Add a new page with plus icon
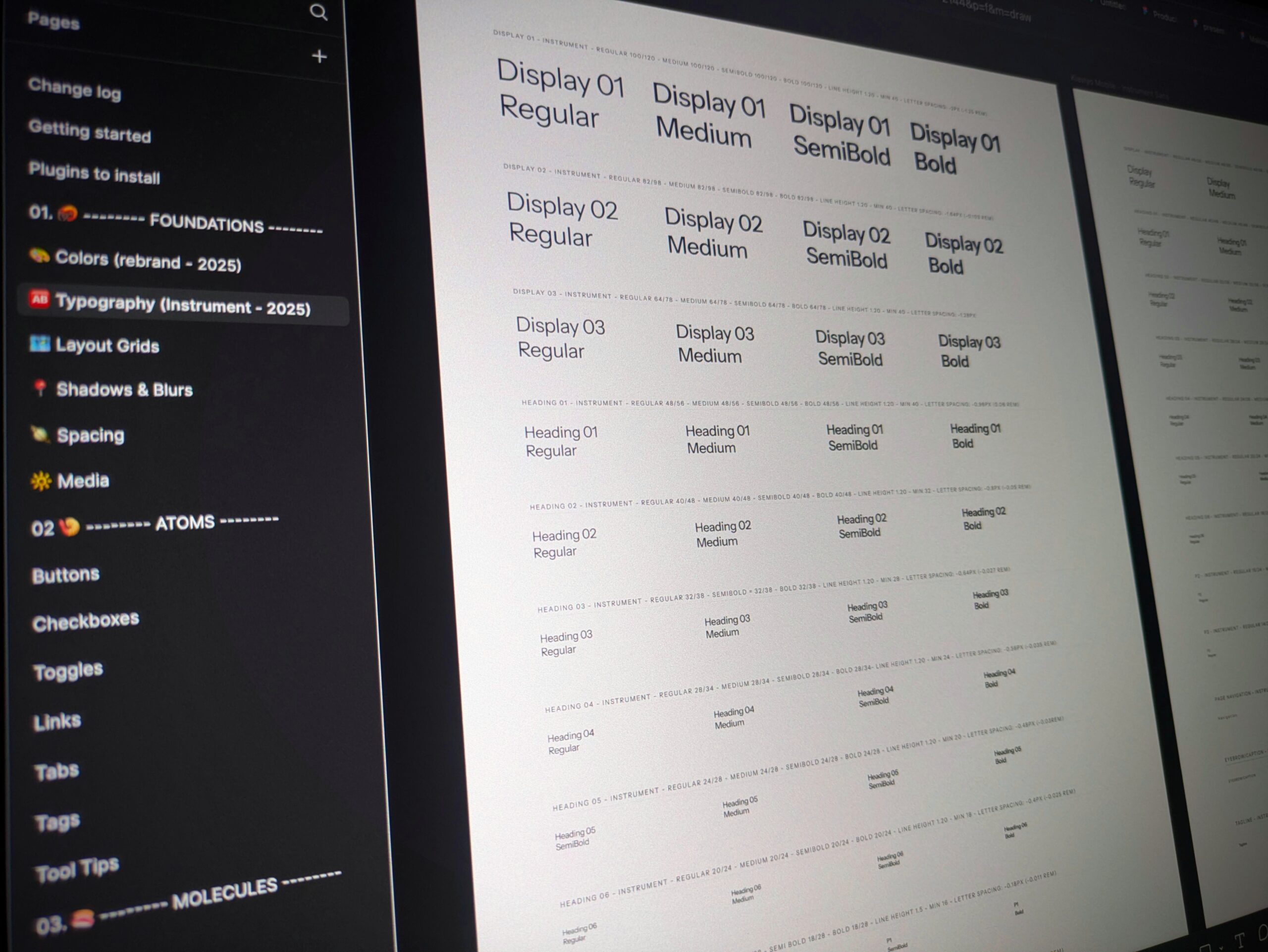The width and height of the screenshot is (1268, 952). point(319,56)
